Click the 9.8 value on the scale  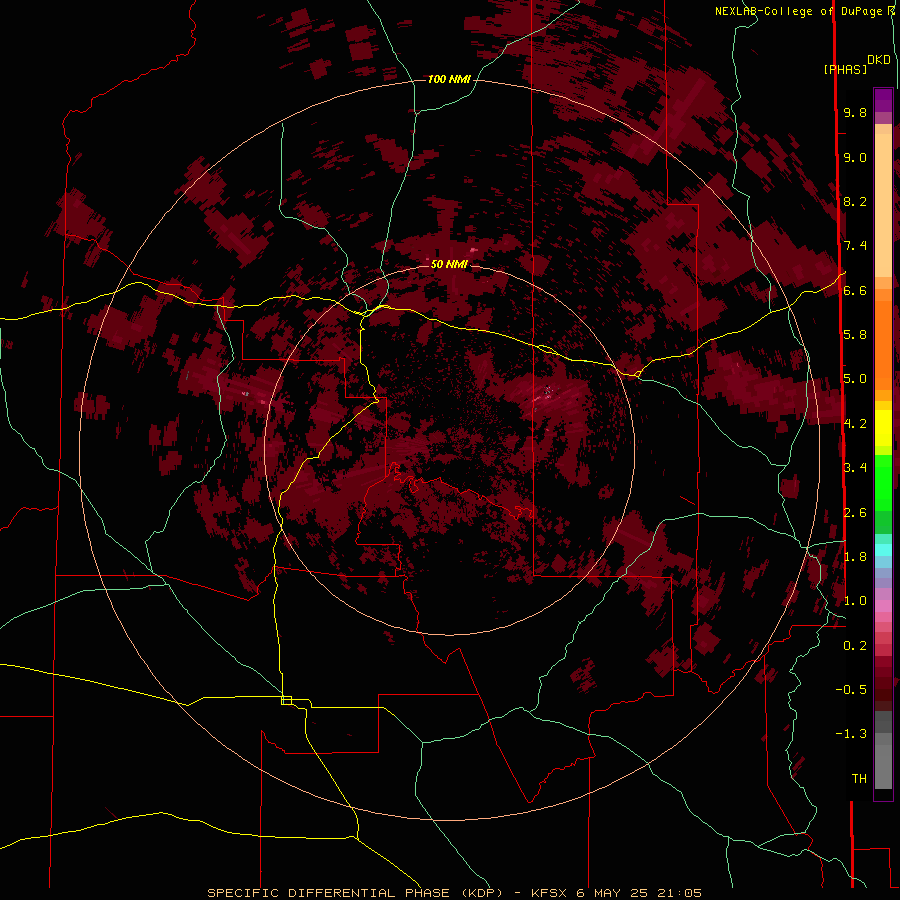click(x=855, y=112)
